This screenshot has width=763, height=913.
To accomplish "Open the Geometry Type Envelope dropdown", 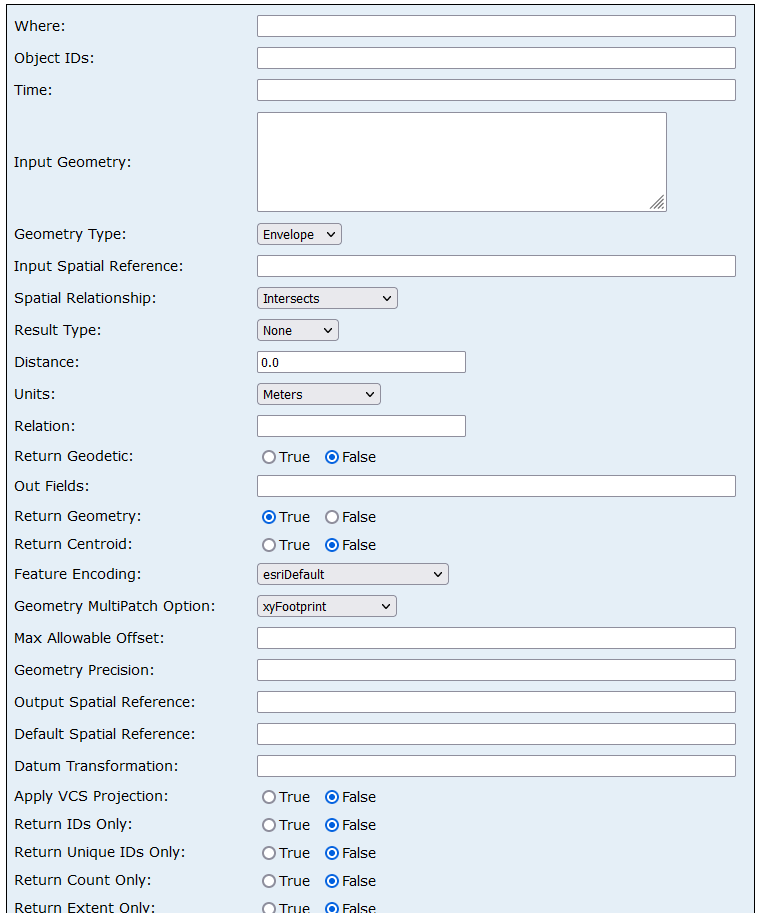I will [x=299, y=234].
